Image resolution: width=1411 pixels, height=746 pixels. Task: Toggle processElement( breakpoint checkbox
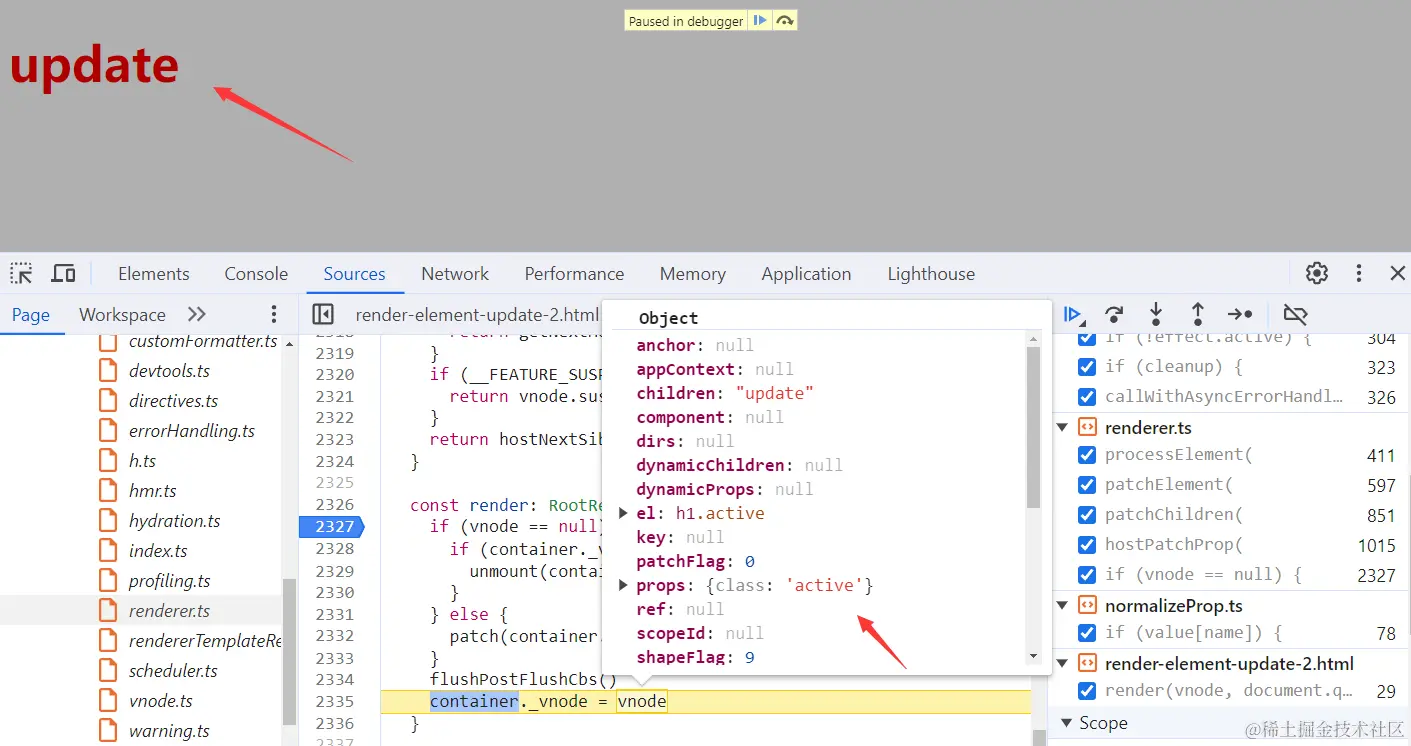coord(1087,455)
